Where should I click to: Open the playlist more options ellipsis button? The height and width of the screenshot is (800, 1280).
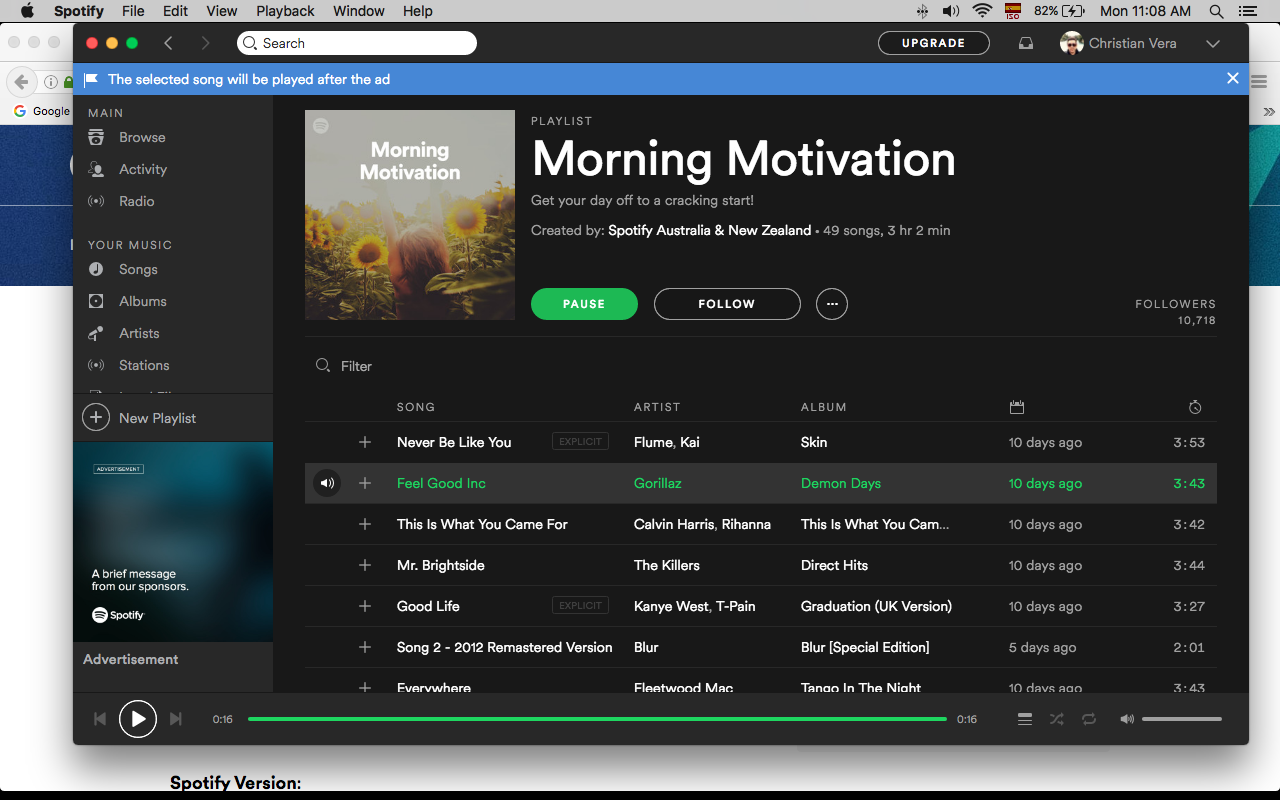[x=832, y=304]
